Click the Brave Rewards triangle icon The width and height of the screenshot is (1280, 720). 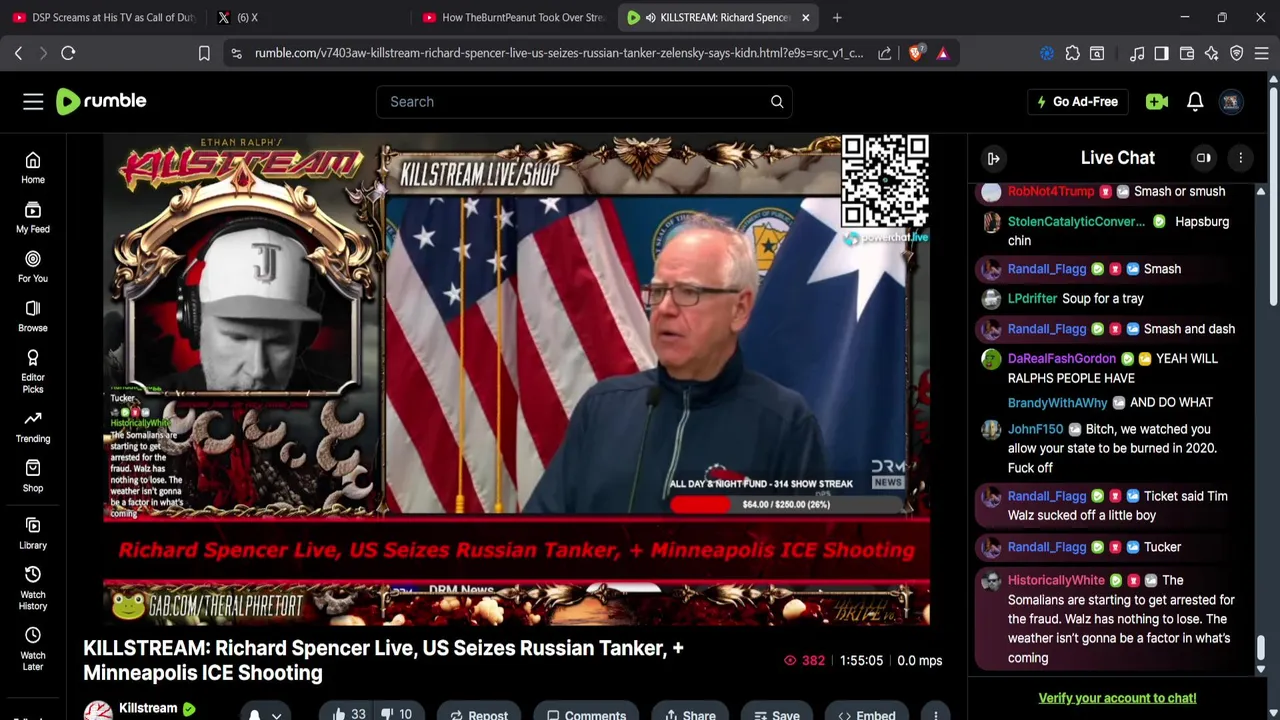943,53
